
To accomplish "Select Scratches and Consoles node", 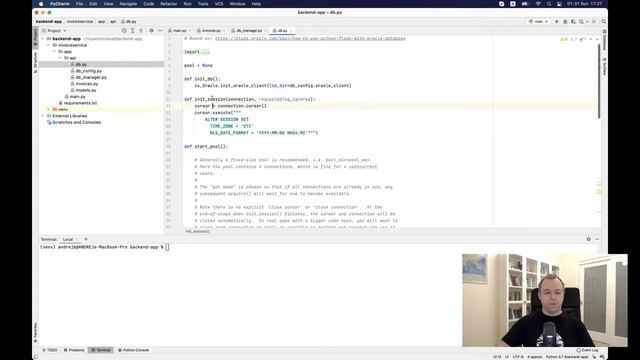I will click(x=76, y=122).
